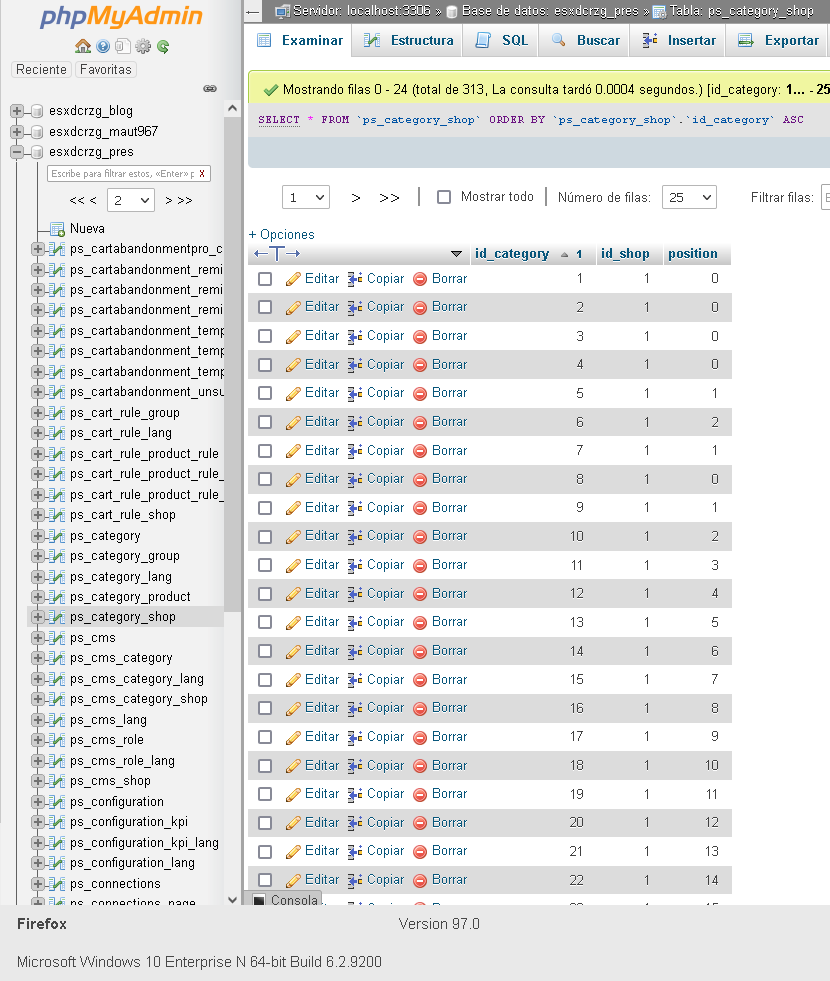This screenshot has width=830, height=981.
Task: Expand the esxdcrzg_blog database tree
Action: 17,111
